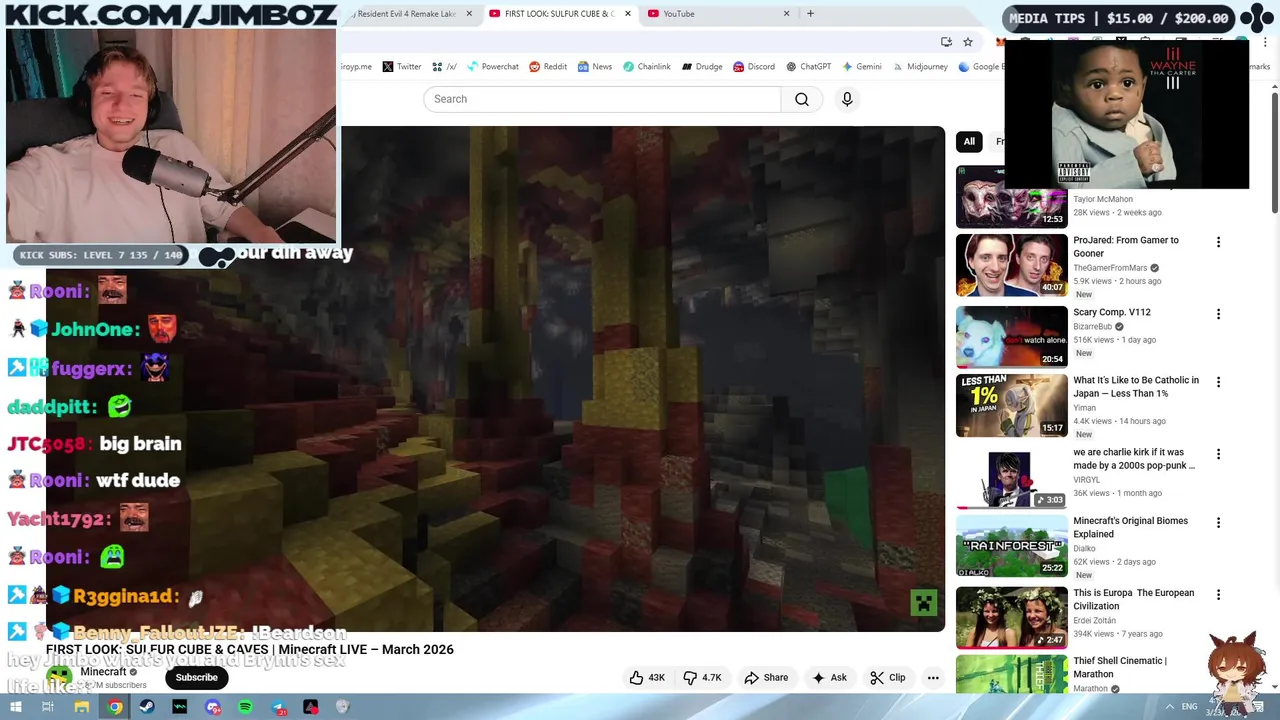Close the Resident Evil 4 Remake tab

(x=468, y=14)
